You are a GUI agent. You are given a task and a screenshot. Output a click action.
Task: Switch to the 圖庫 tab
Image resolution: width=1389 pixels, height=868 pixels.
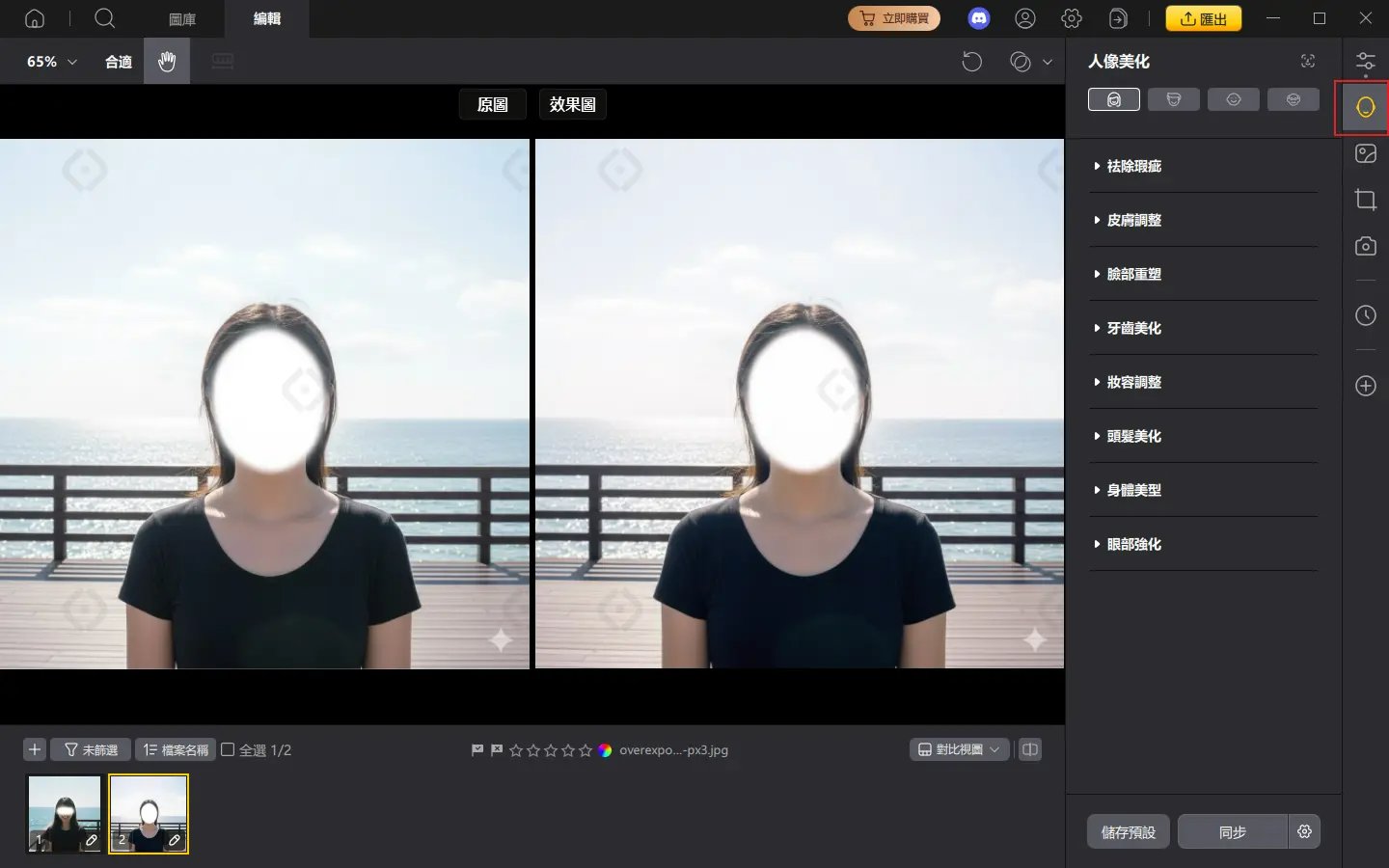coord(182,18)
